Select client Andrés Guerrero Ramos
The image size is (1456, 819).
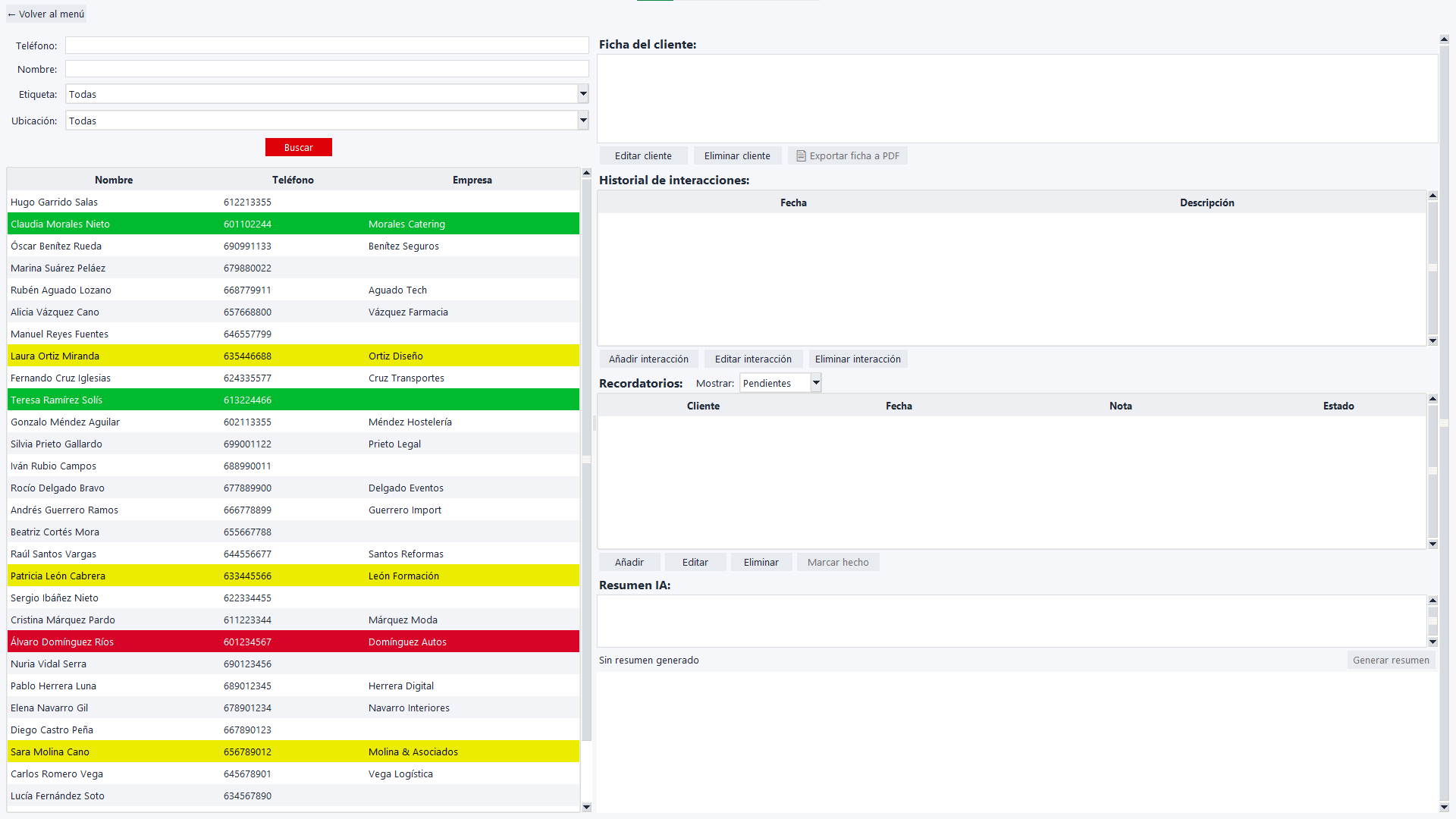293,510
